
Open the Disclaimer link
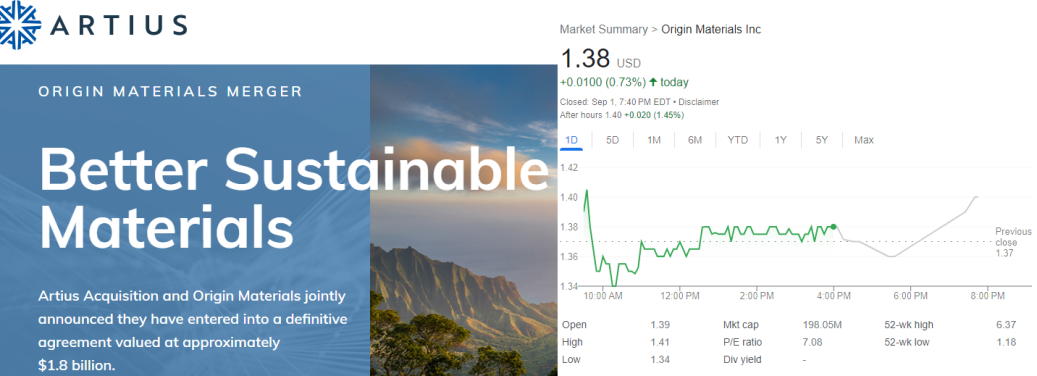coord(698,102)
